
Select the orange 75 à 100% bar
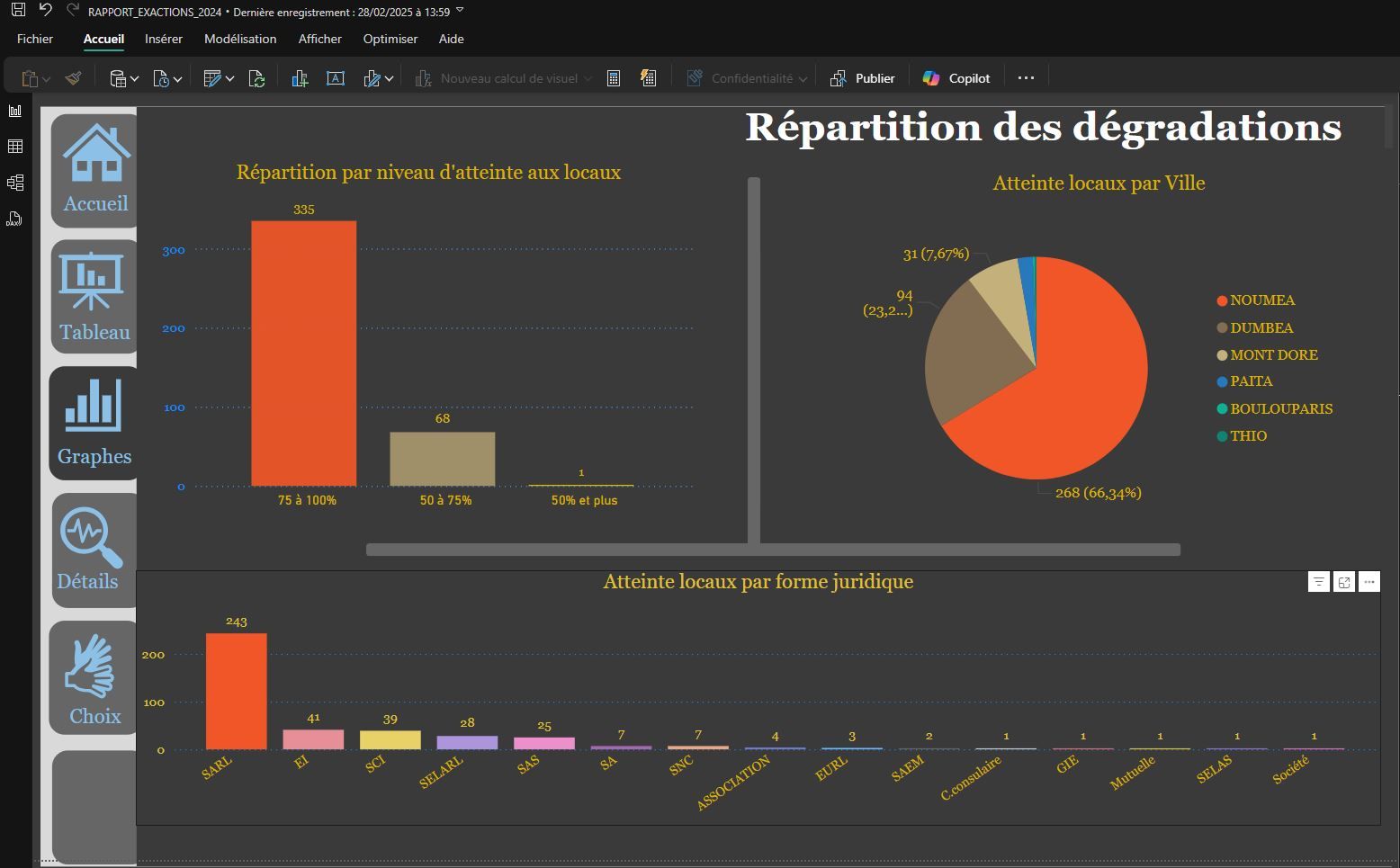pos(304,353)
